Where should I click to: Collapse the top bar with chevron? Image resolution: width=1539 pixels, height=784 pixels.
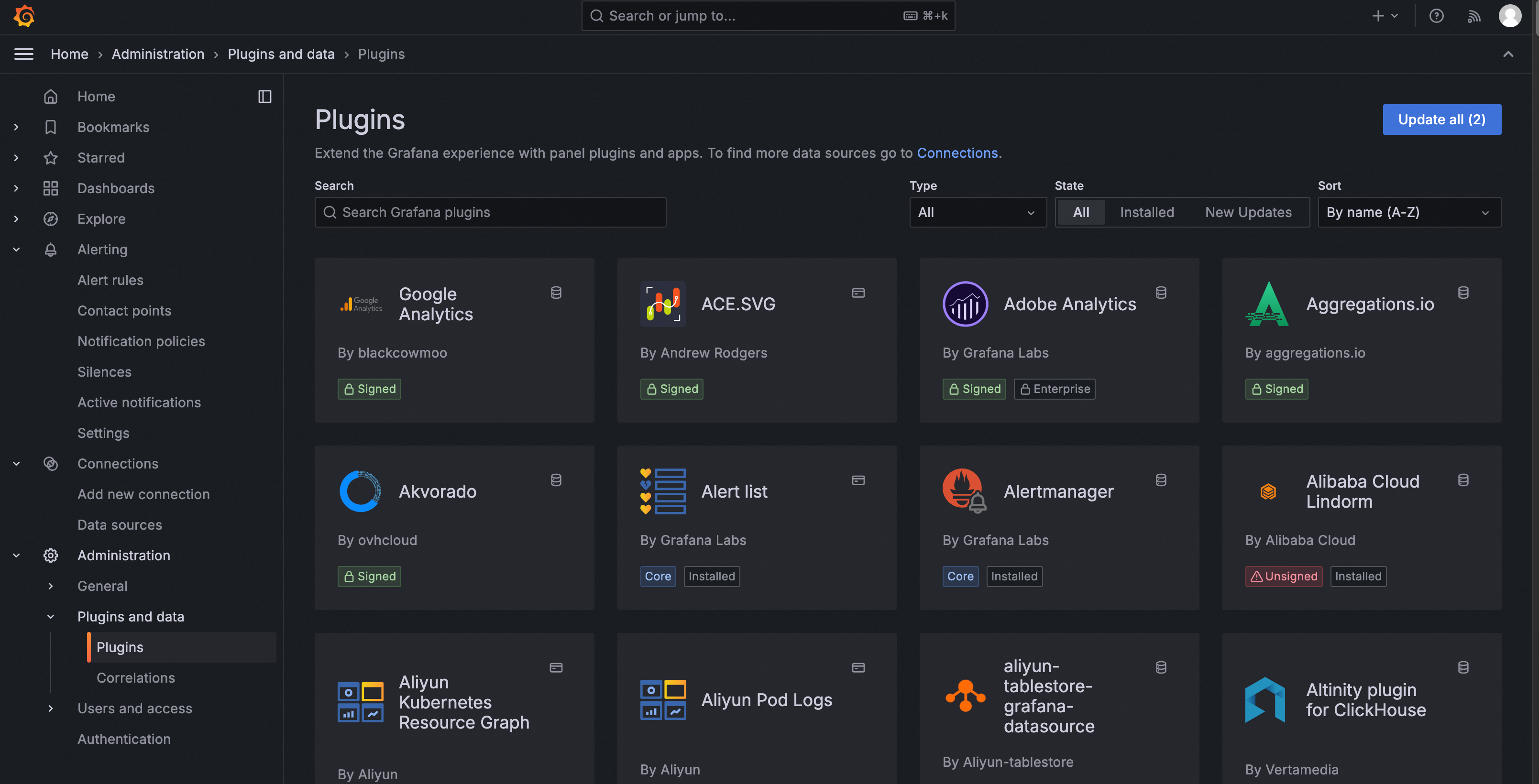[x=1508, y=54]
